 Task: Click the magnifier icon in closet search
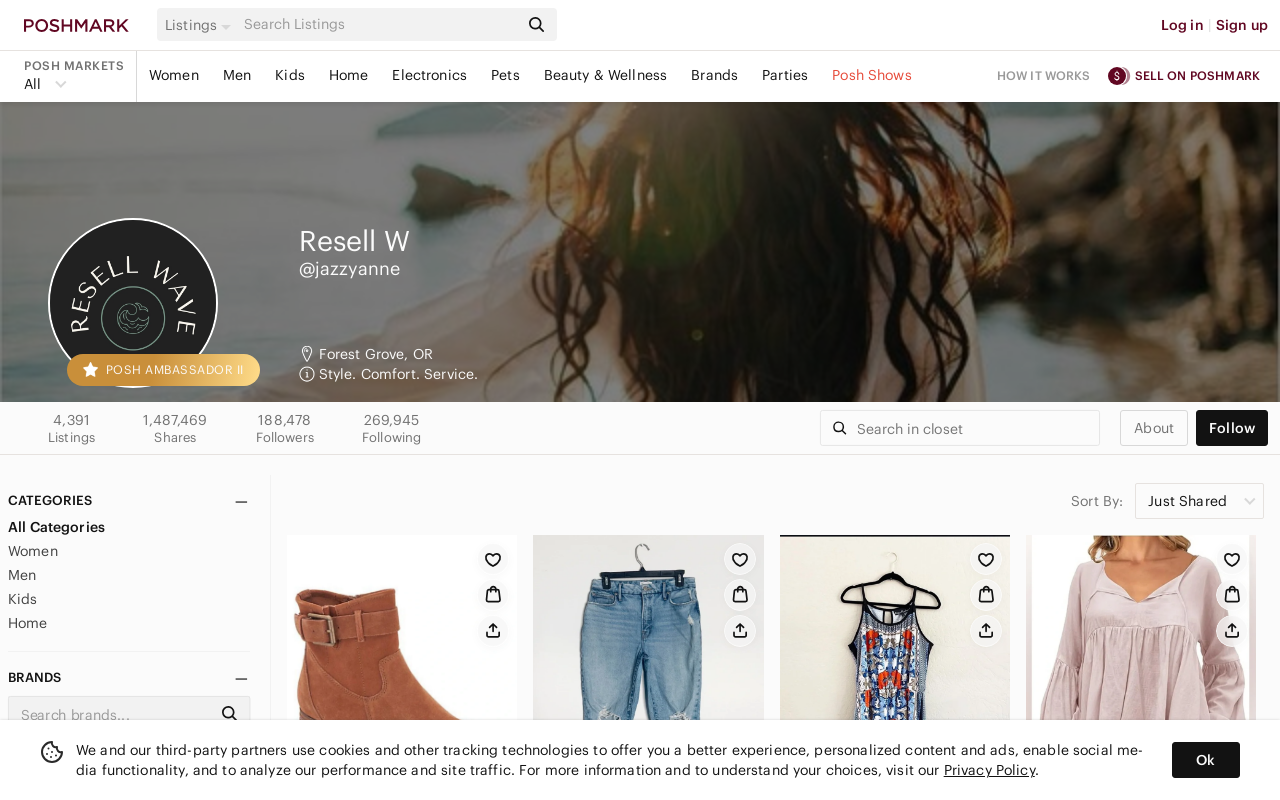tap(840, 428)
